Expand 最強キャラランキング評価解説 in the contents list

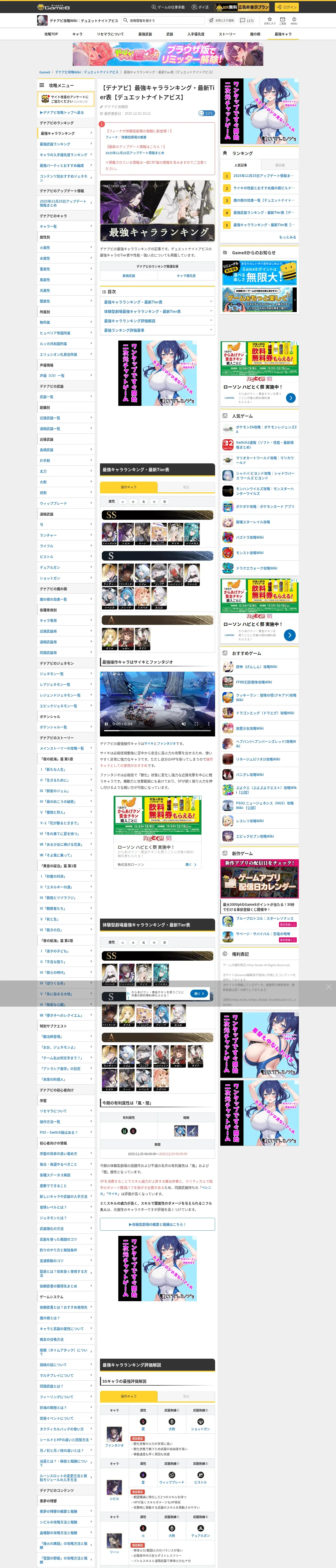[x=157, y=321]
